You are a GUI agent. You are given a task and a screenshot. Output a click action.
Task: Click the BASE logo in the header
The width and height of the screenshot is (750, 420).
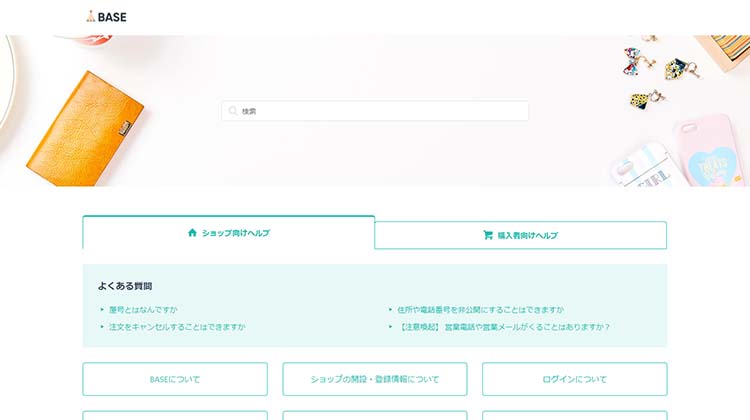pyautogui.click(x=106, y=17)
